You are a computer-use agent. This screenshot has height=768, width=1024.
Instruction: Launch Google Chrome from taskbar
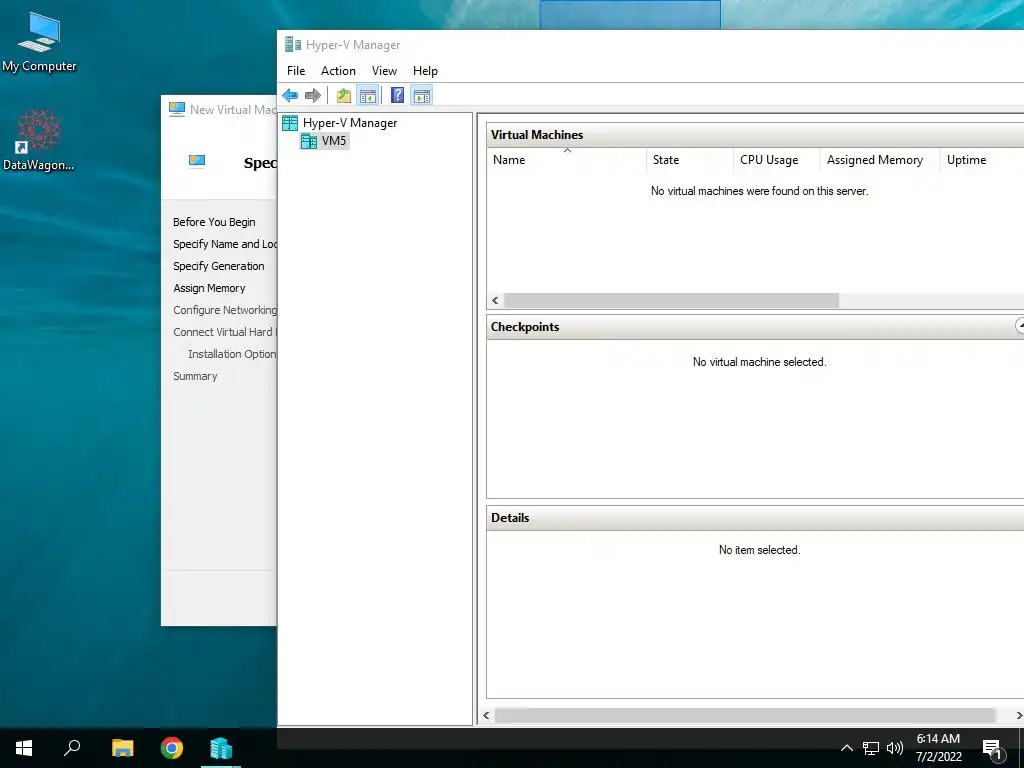point(172,748)
